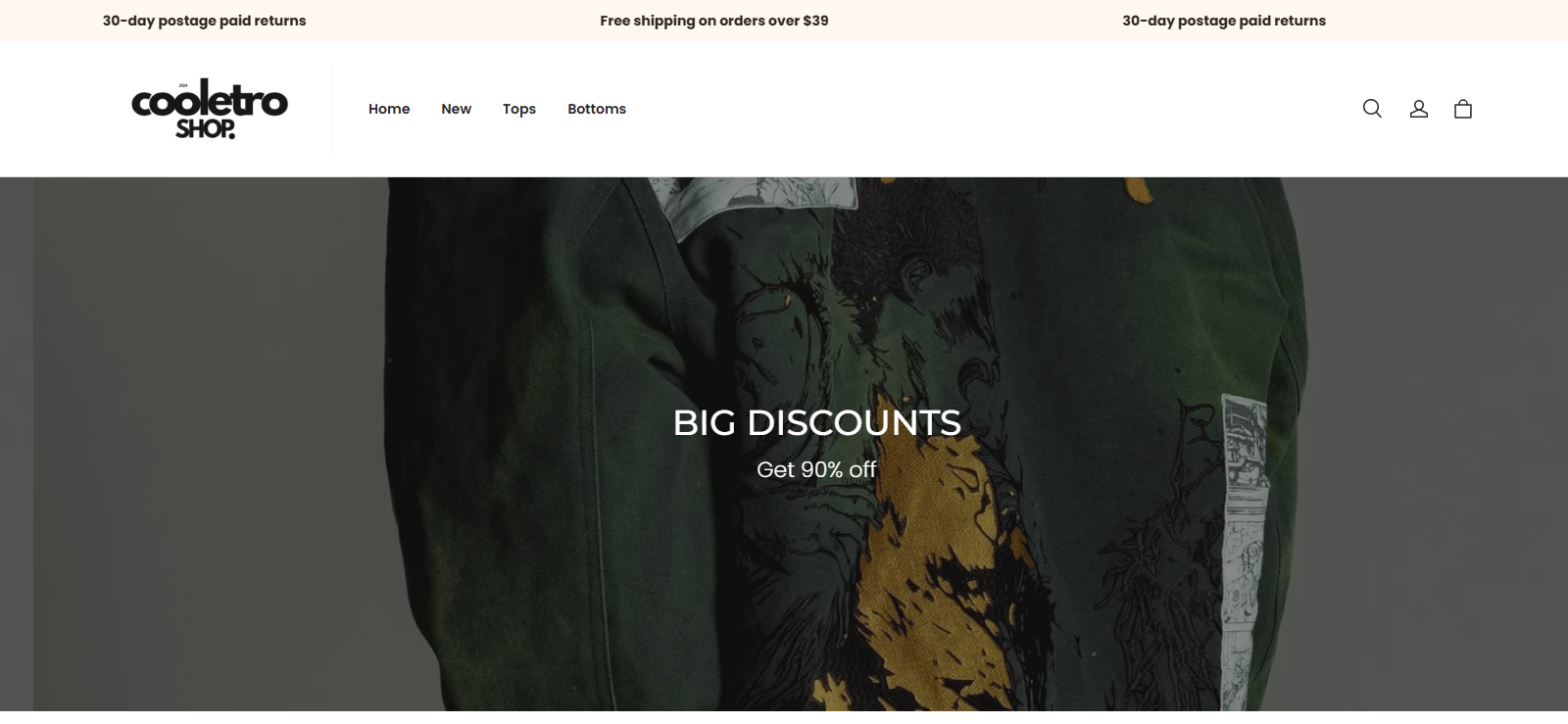Select the Bottoms navigation item

point(597,109)
